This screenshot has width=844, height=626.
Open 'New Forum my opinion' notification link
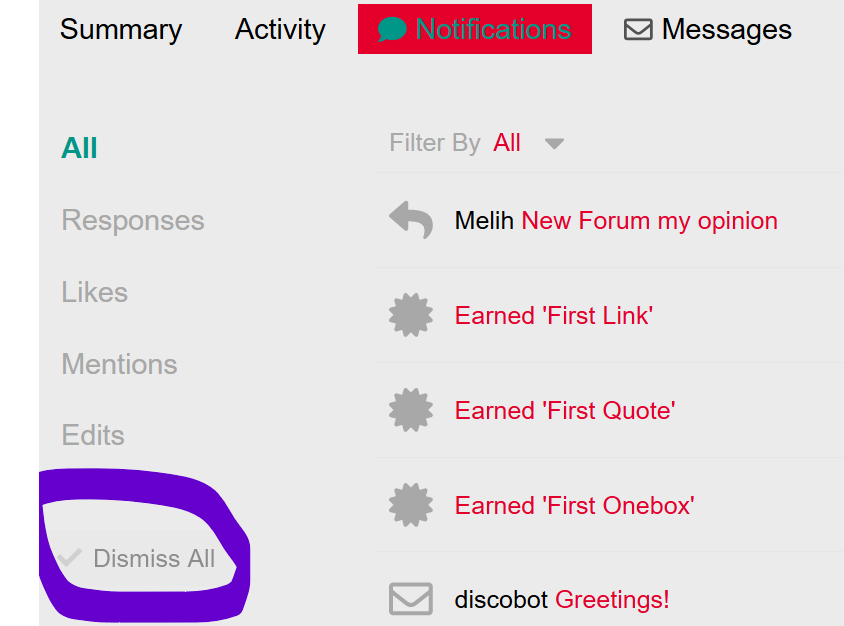pyautogui.click(x=650, y=221)
